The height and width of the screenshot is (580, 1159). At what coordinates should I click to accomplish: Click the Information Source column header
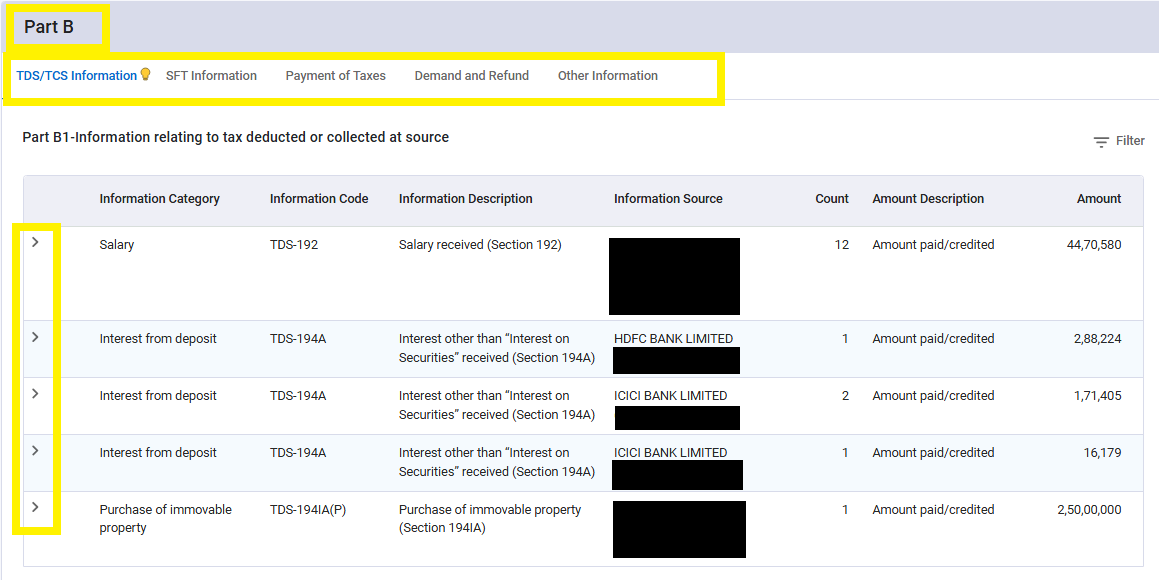pos(668,199)
